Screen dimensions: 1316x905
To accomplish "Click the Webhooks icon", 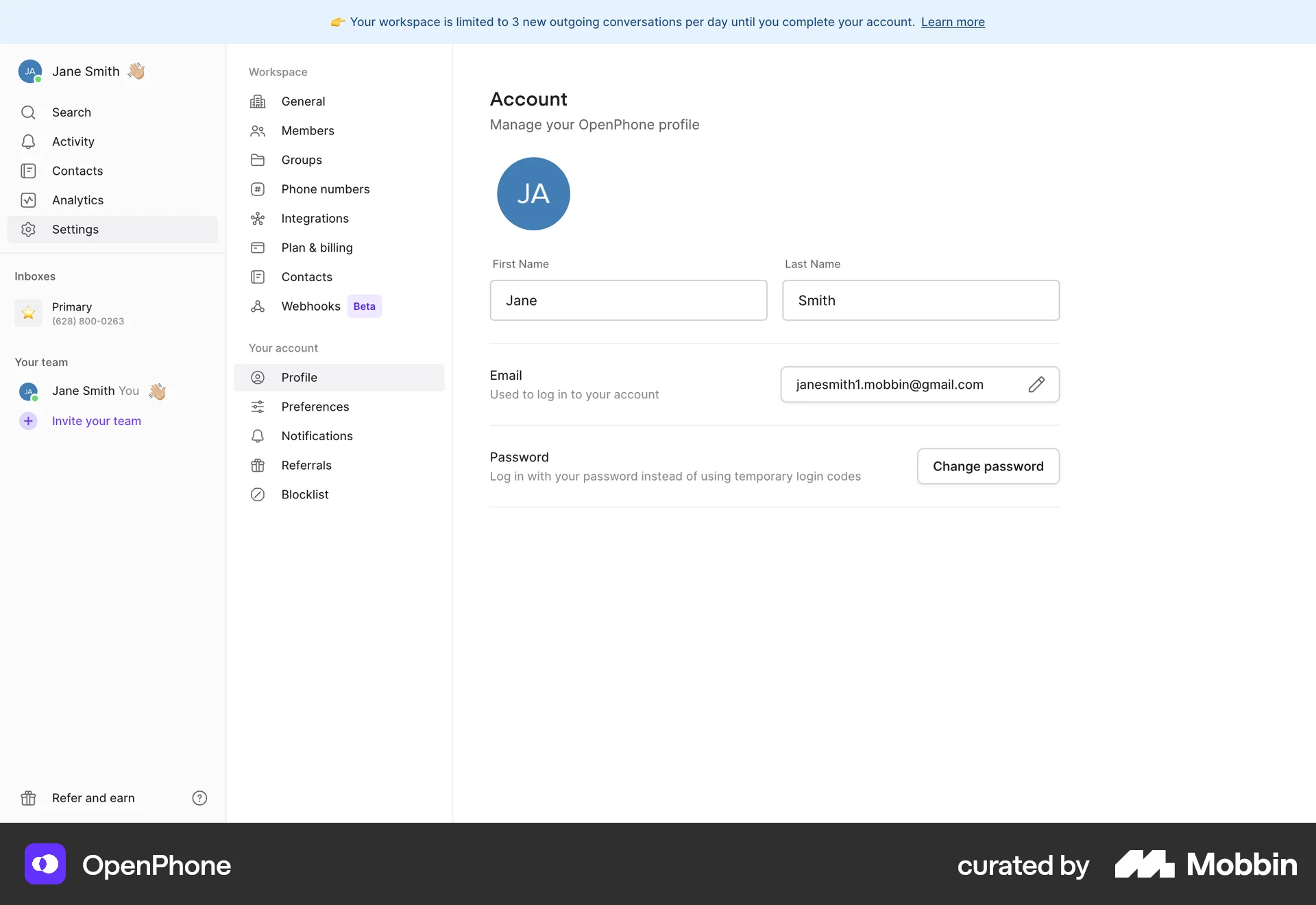I will coord(258,306).
